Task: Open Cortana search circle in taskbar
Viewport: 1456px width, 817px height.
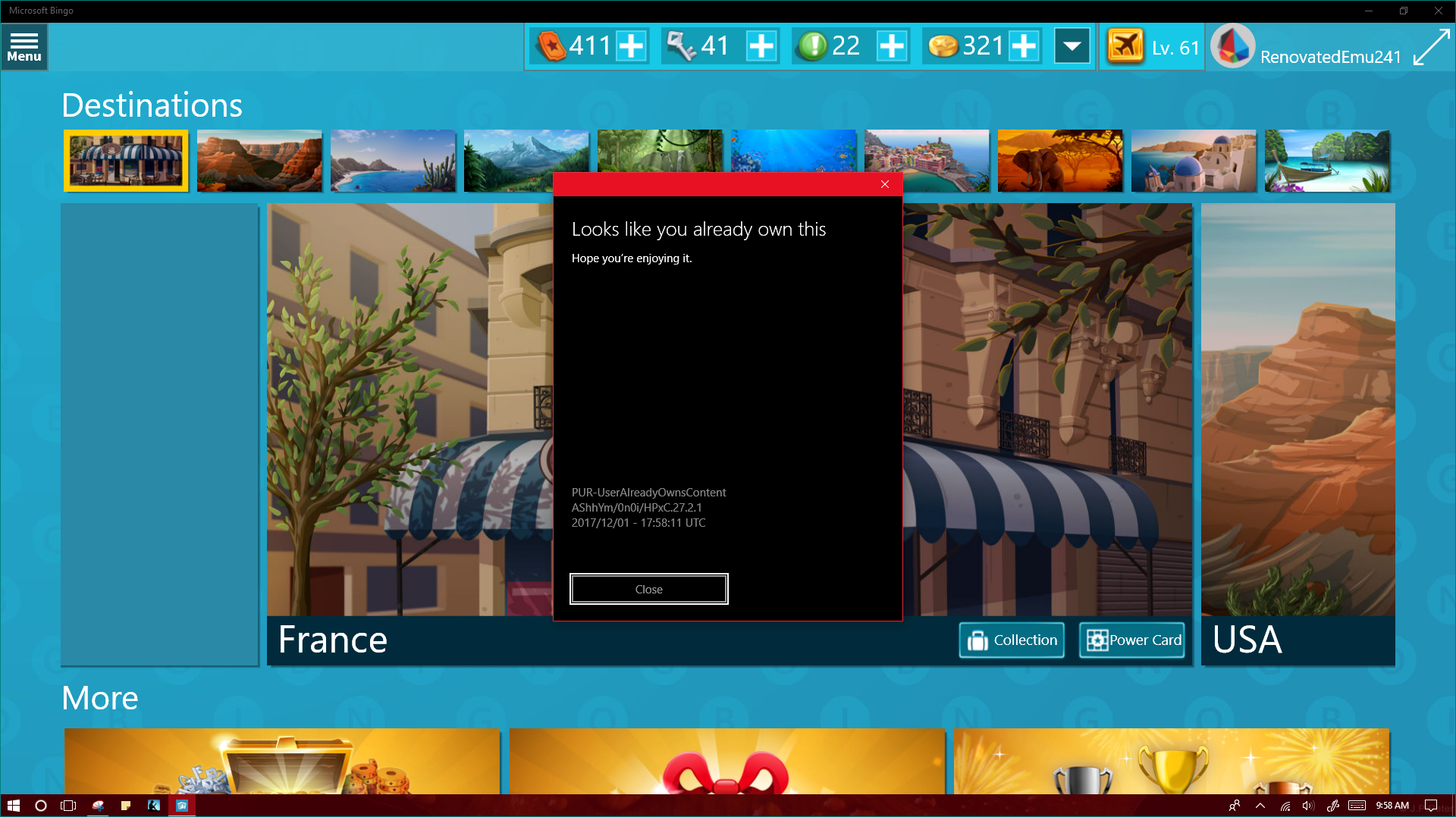Action: coord(41,806)
